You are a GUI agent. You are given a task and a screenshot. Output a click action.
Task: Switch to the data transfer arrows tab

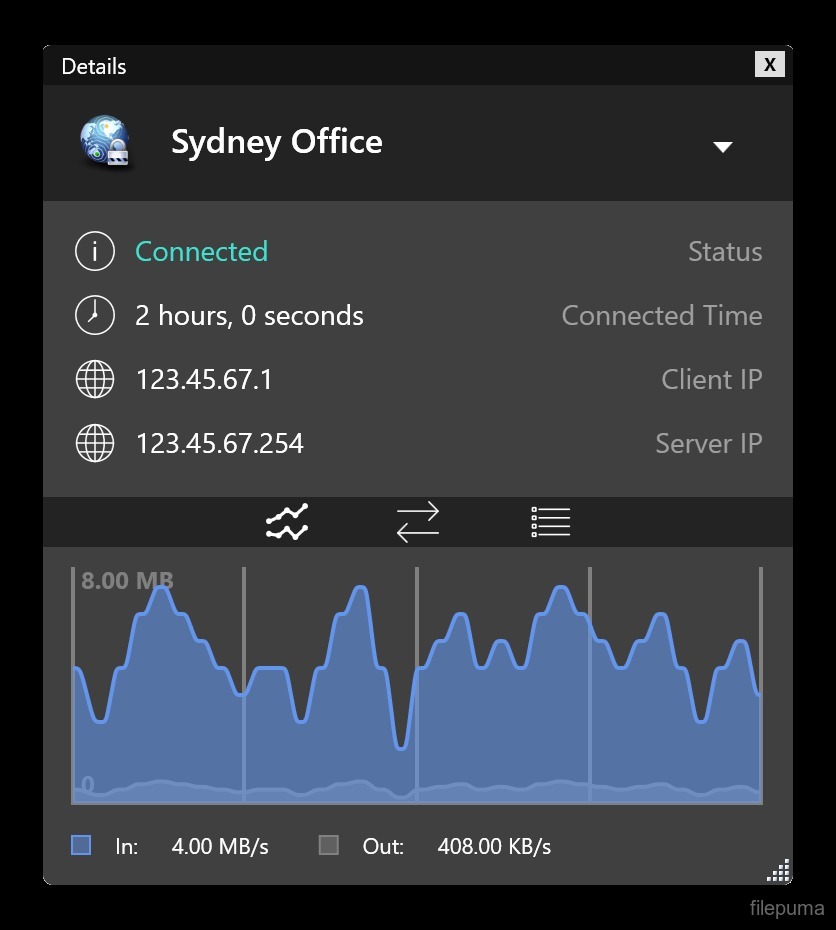click(x=417, y=522)
